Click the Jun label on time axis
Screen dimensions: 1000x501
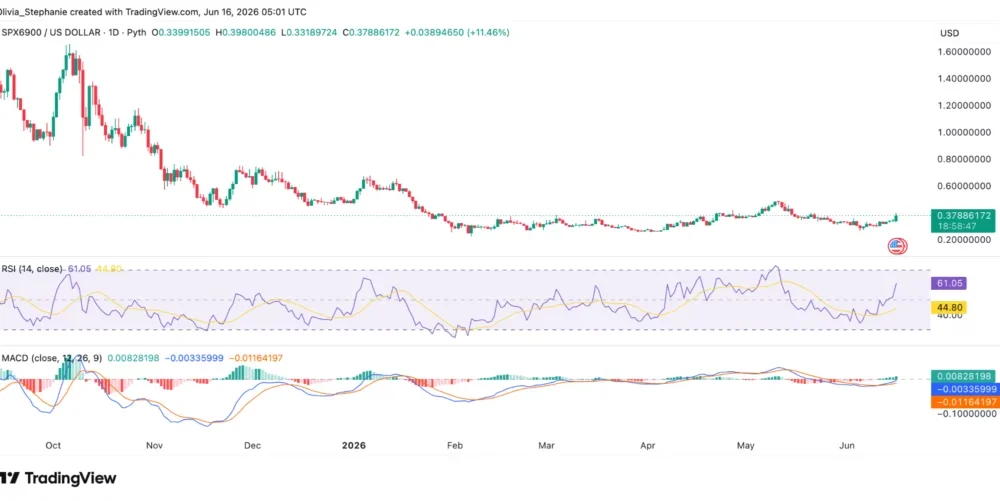click(x=848, y=446)
